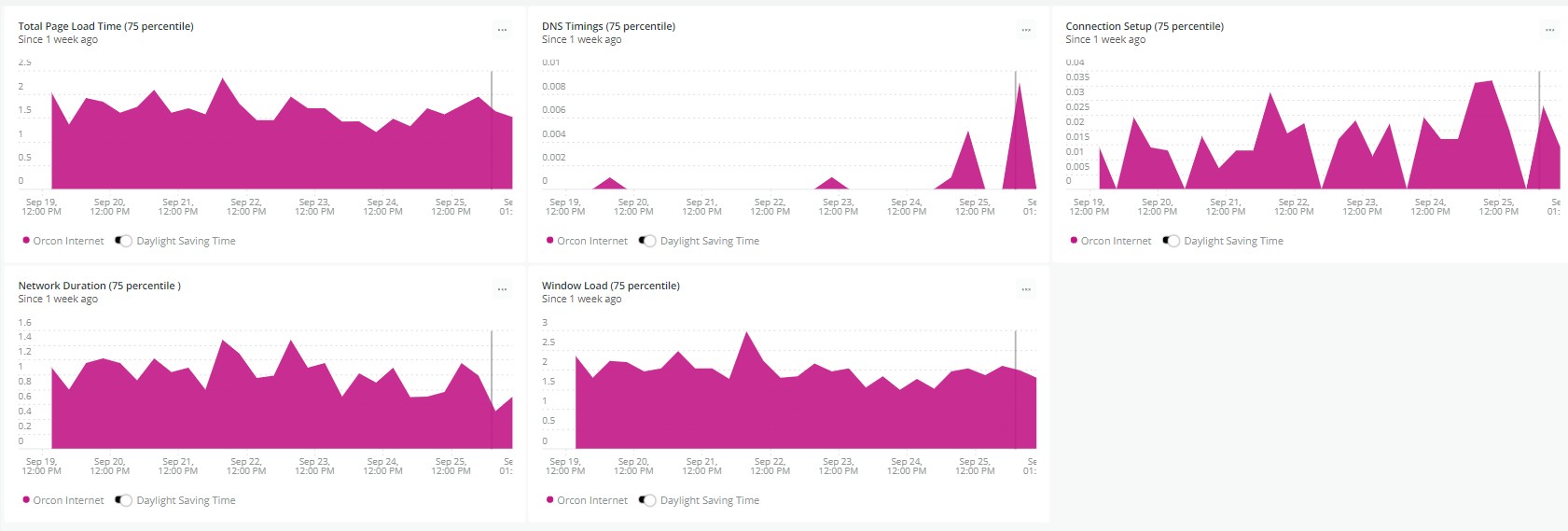The height and width of the screenshot is (531, 1568).
Task: Click Orcon Internet legend dot in Total Page Load chart
Action: coord(26,241)
